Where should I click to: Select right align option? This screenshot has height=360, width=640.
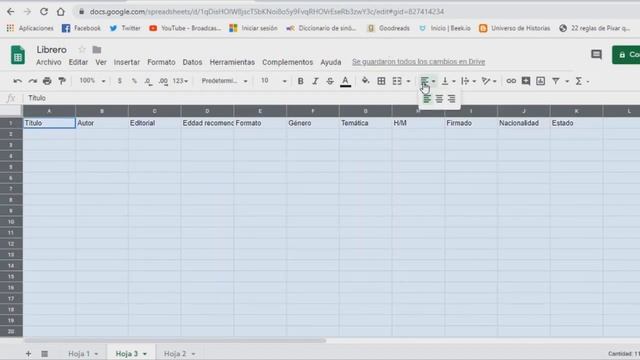451,99
